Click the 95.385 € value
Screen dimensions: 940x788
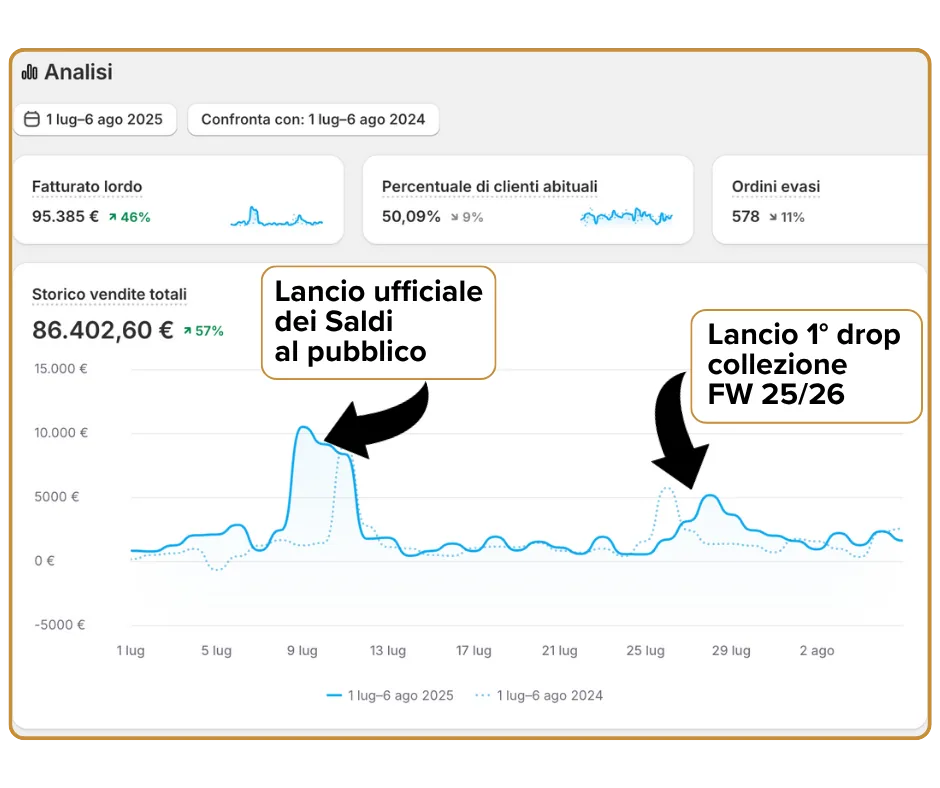[x=65, y=216]
